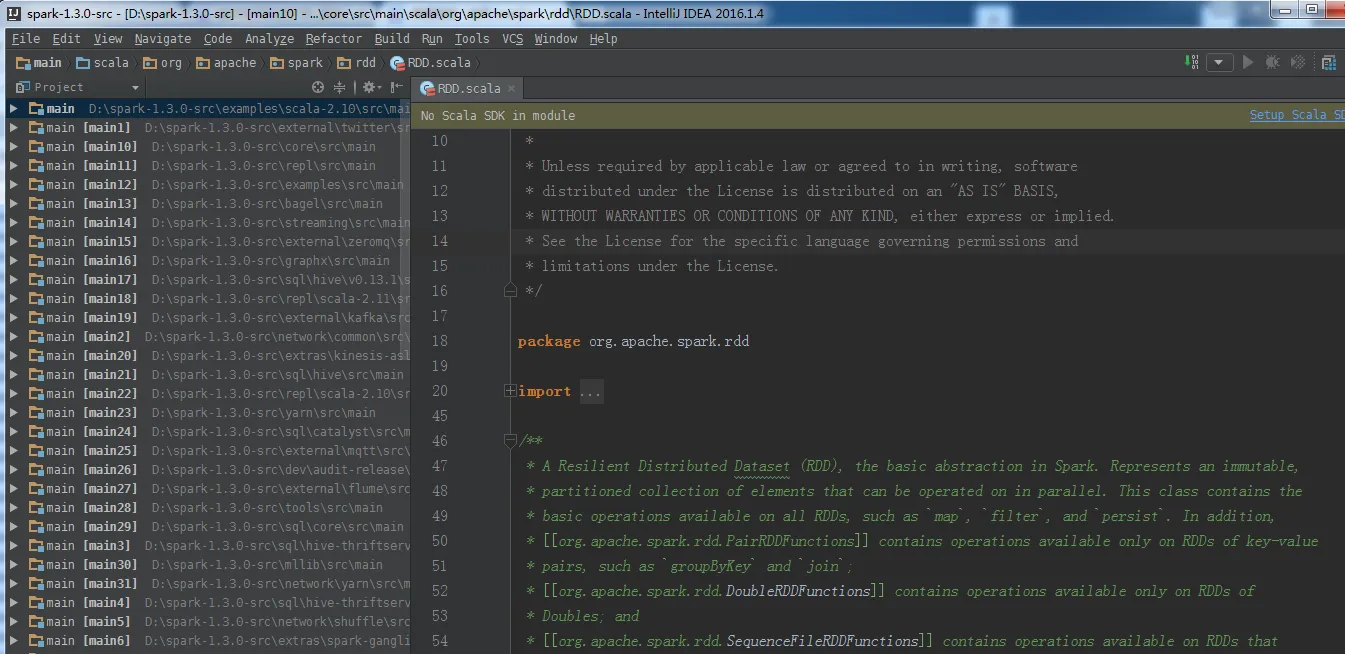1345x654 pixels.
Task: Open the Analyze menu
Action: 270,38
